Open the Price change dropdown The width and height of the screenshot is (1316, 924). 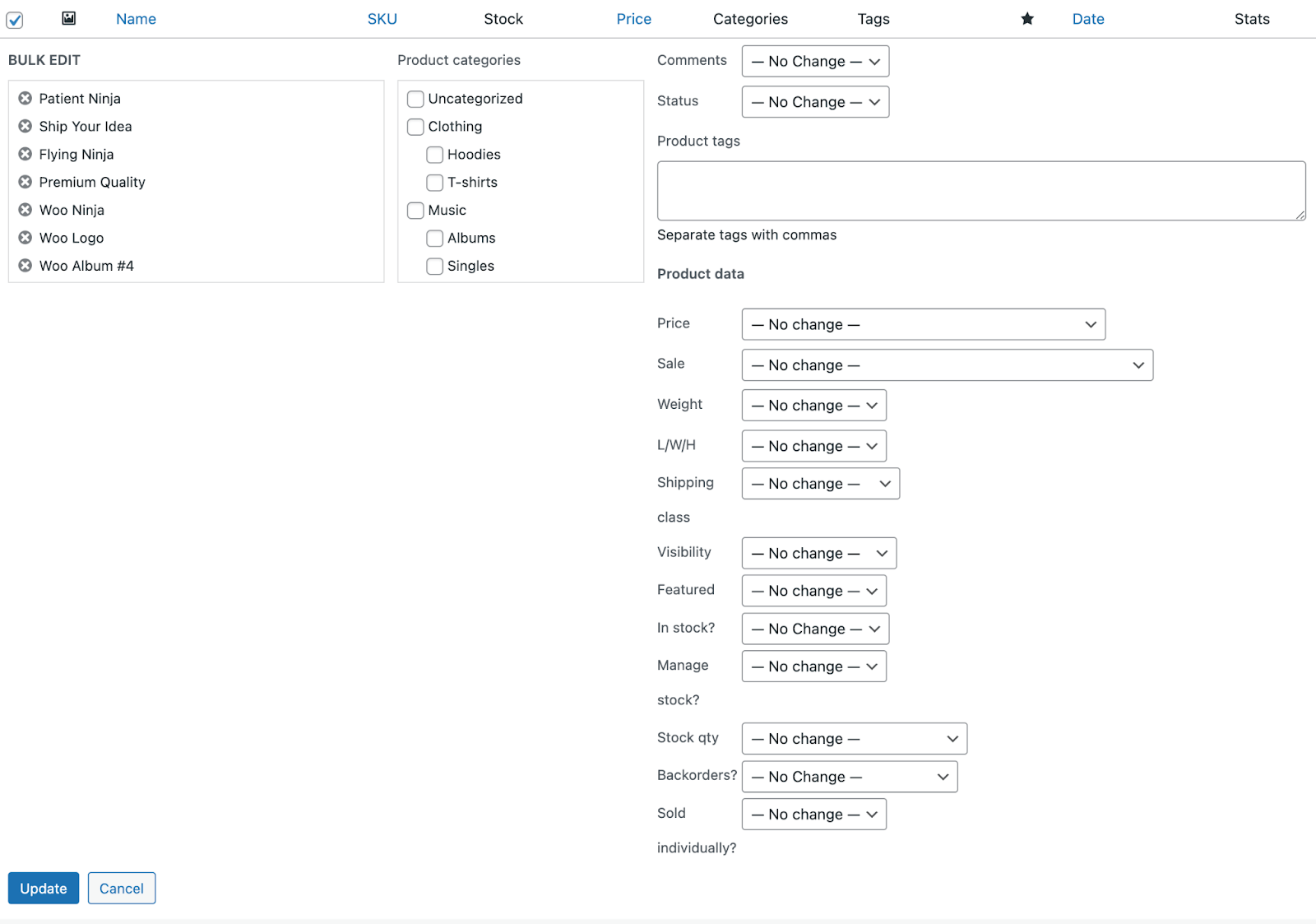923,324
